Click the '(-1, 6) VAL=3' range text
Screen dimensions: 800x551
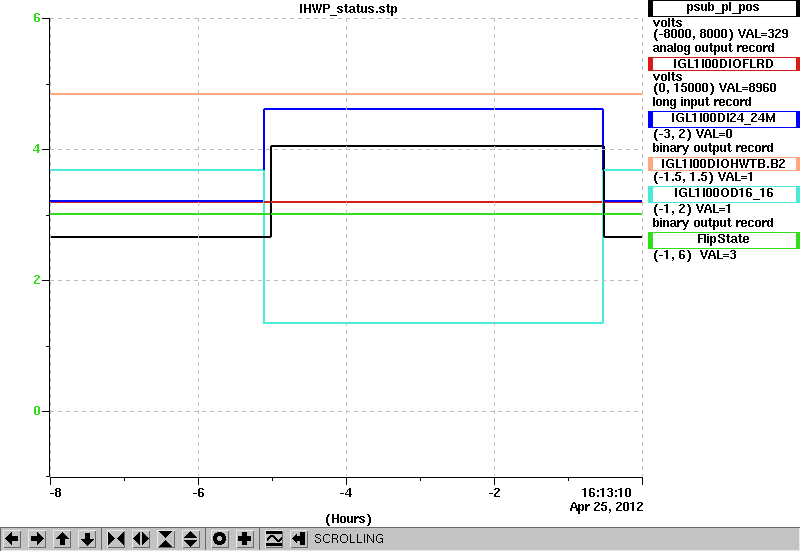[694, 255]
